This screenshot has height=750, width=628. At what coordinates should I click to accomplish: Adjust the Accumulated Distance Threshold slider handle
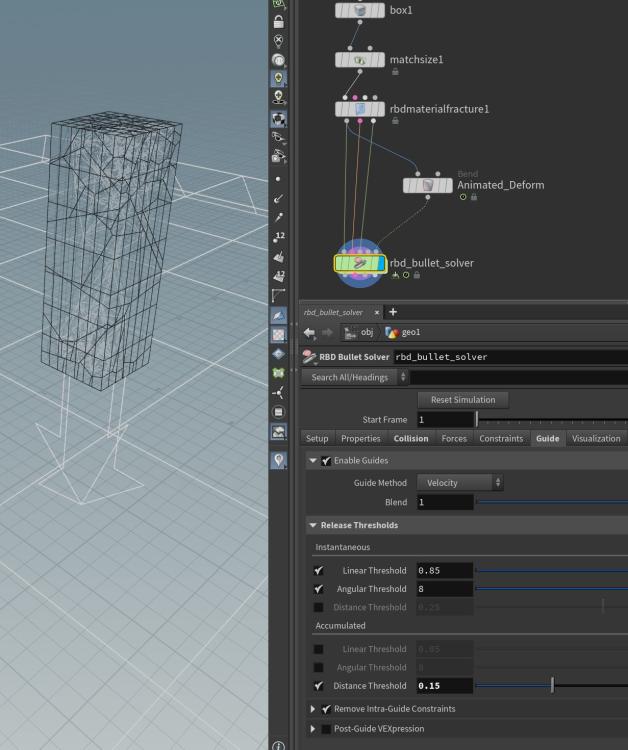pos(552,685)
